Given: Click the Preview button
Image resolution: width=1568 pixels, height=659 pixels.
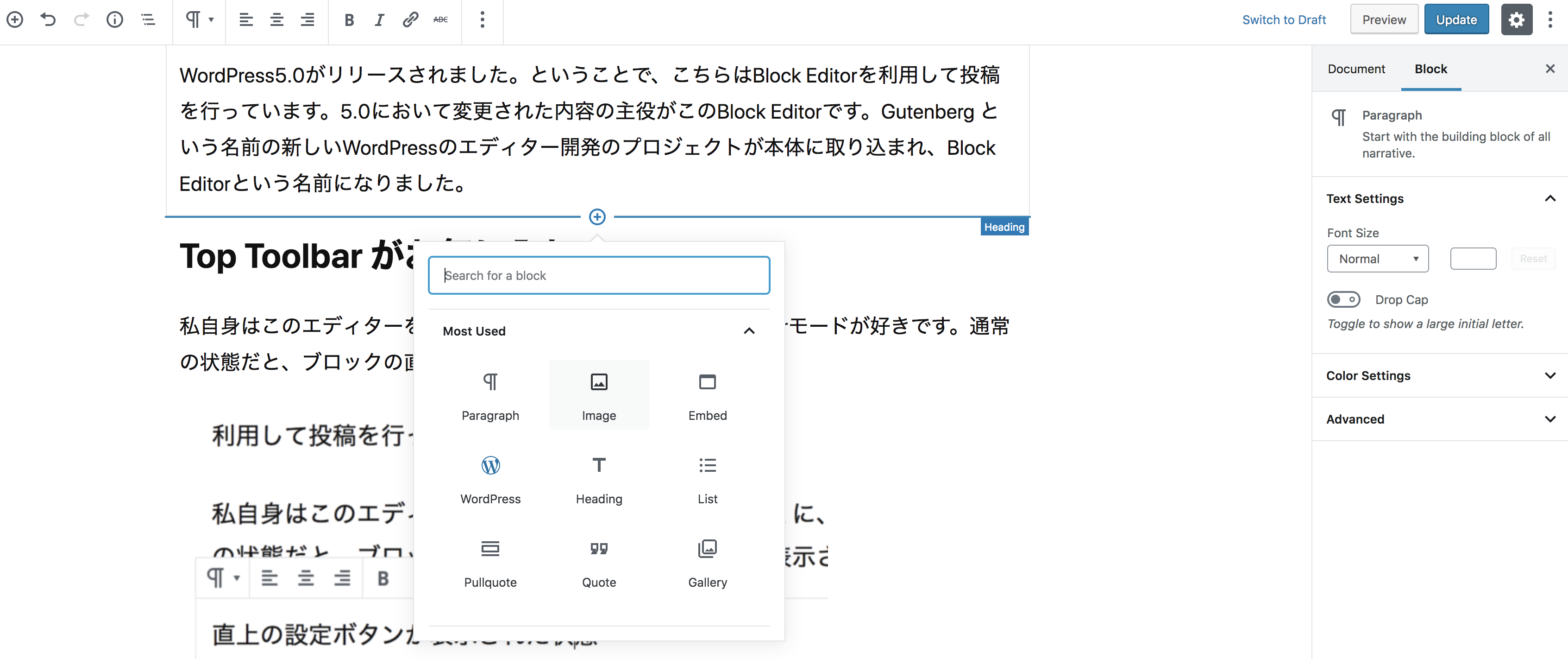Looking at the screenshot, I should click(1384, 19).
